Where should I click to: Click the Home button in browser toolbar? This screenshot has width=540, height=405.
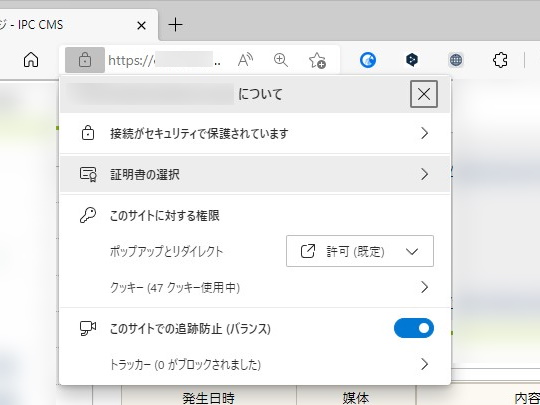[x=31, y=60]
